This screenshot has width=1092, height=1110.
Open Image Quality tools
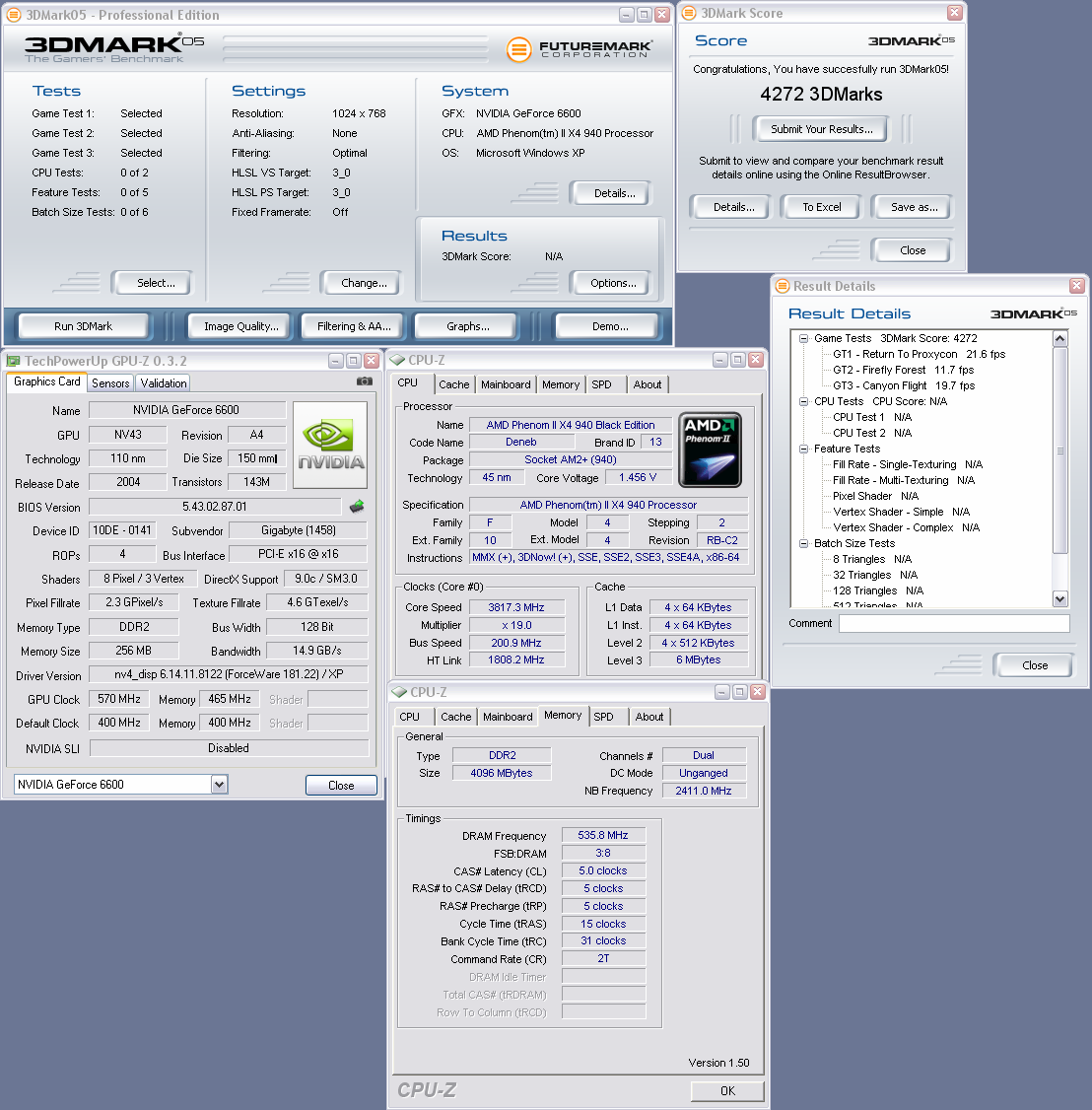click(x=241, y=326)
